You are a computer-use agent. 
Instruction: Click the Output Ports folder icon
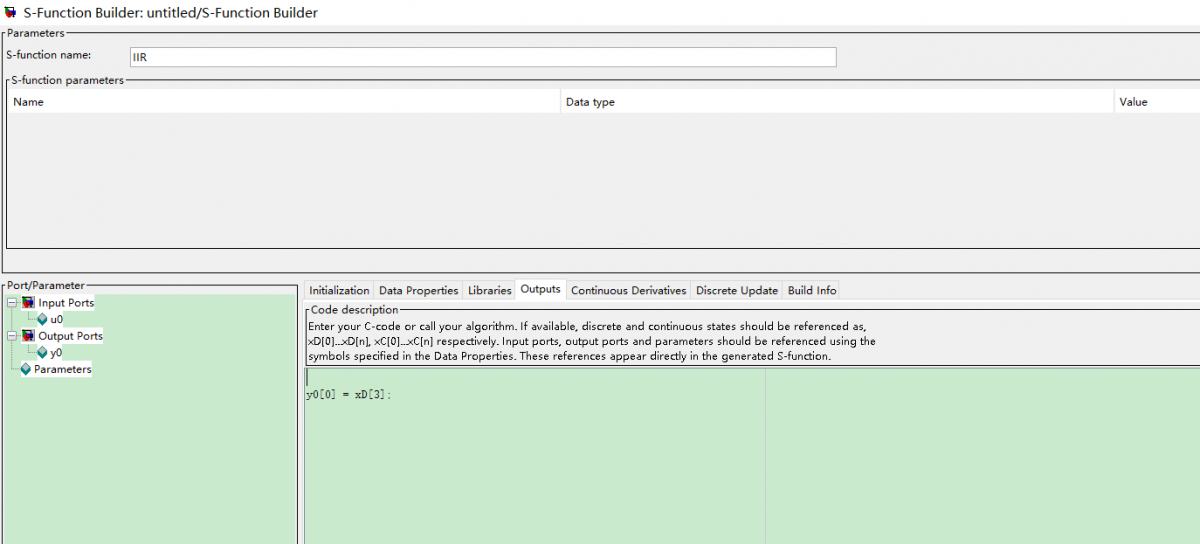[28, 336]
